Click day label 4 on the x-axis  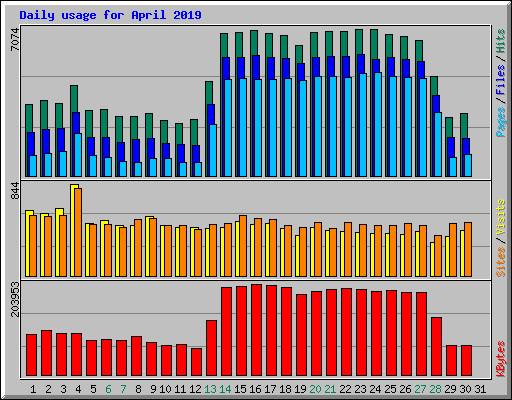tap(78, 389)
